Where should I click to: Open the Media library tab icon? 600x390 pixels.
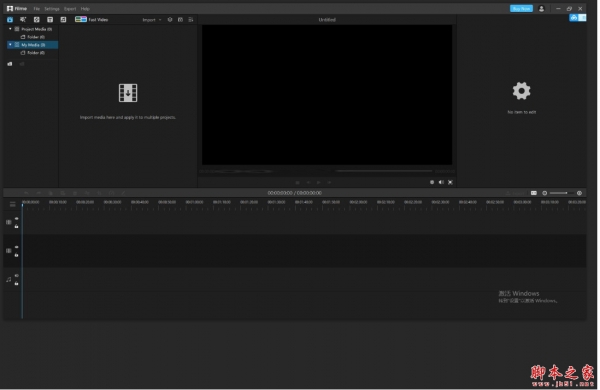pyautogui.click(x=10, y=20)
